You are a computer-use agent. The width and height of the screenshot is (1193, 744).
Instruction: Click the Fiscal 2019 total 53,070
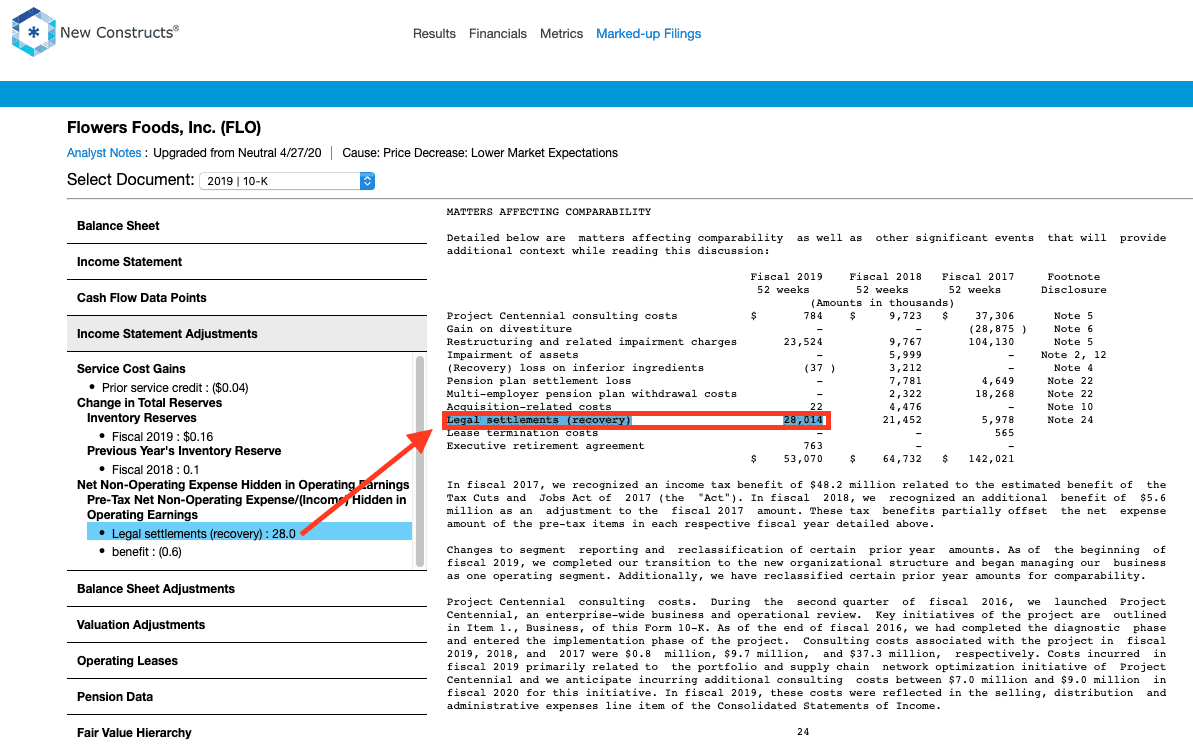(x=803, y=459)
